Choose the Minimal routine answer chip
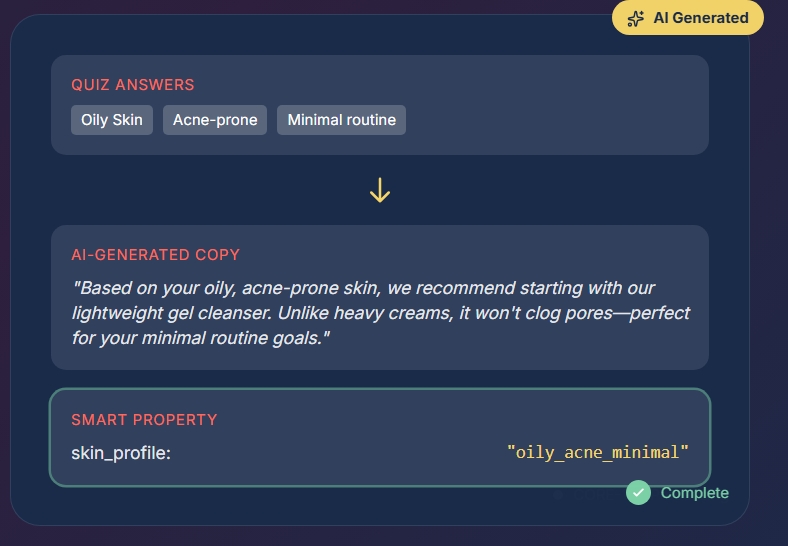This screenshot has width=788, height=546. (341, 120)
